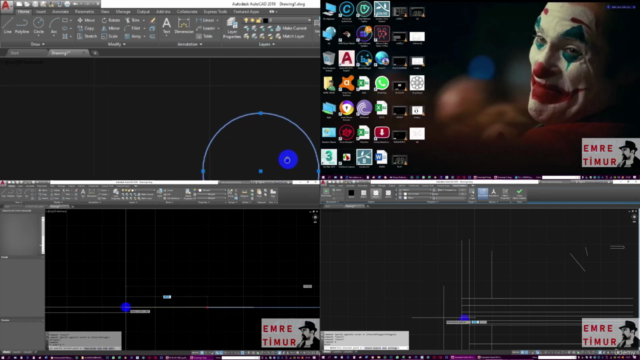Expand the Annotation panel

pyautogui.click(x=190, y=44)
